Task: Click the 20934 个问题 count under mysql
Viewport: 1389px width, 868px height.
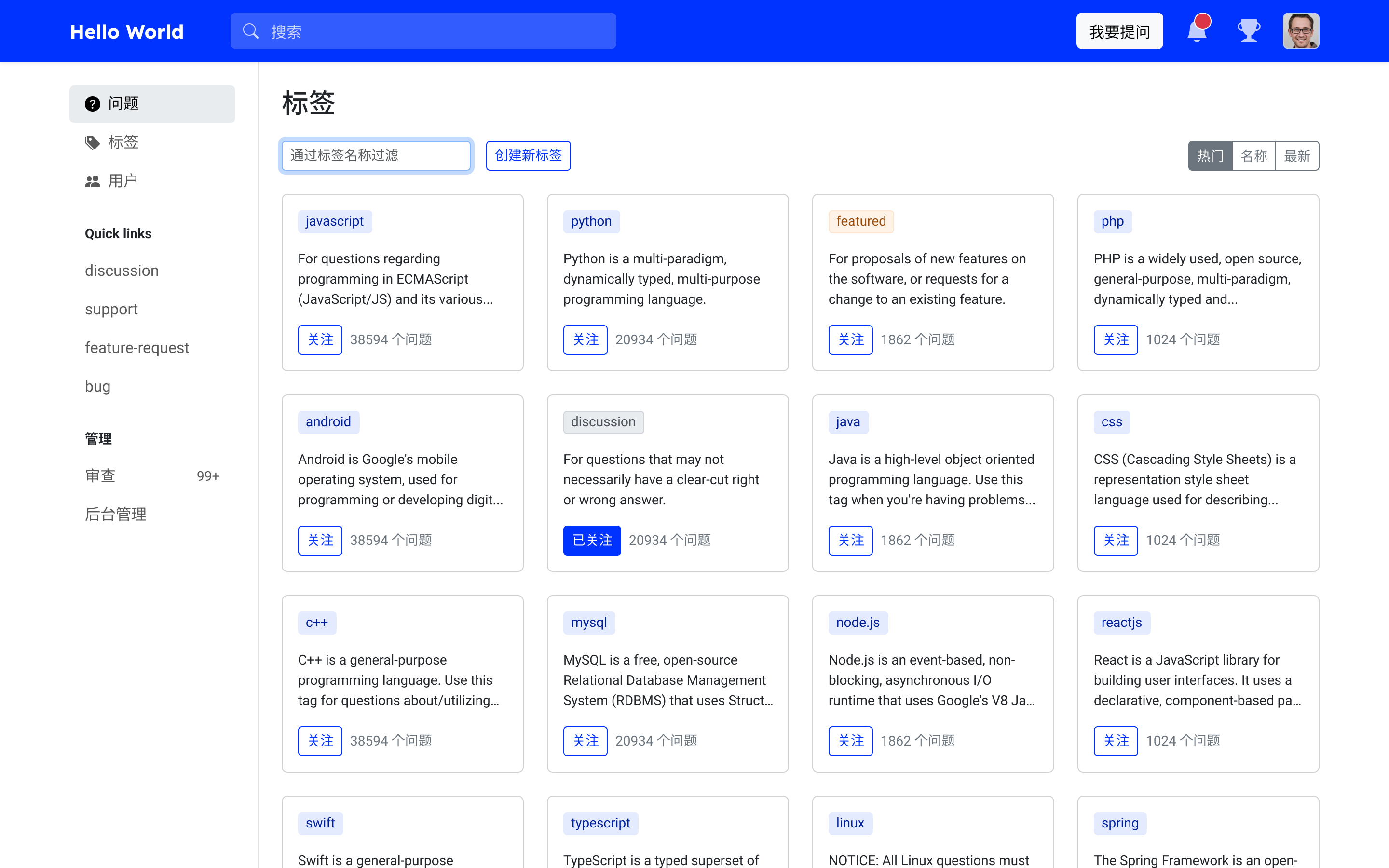Action: (x=656, y=741)
